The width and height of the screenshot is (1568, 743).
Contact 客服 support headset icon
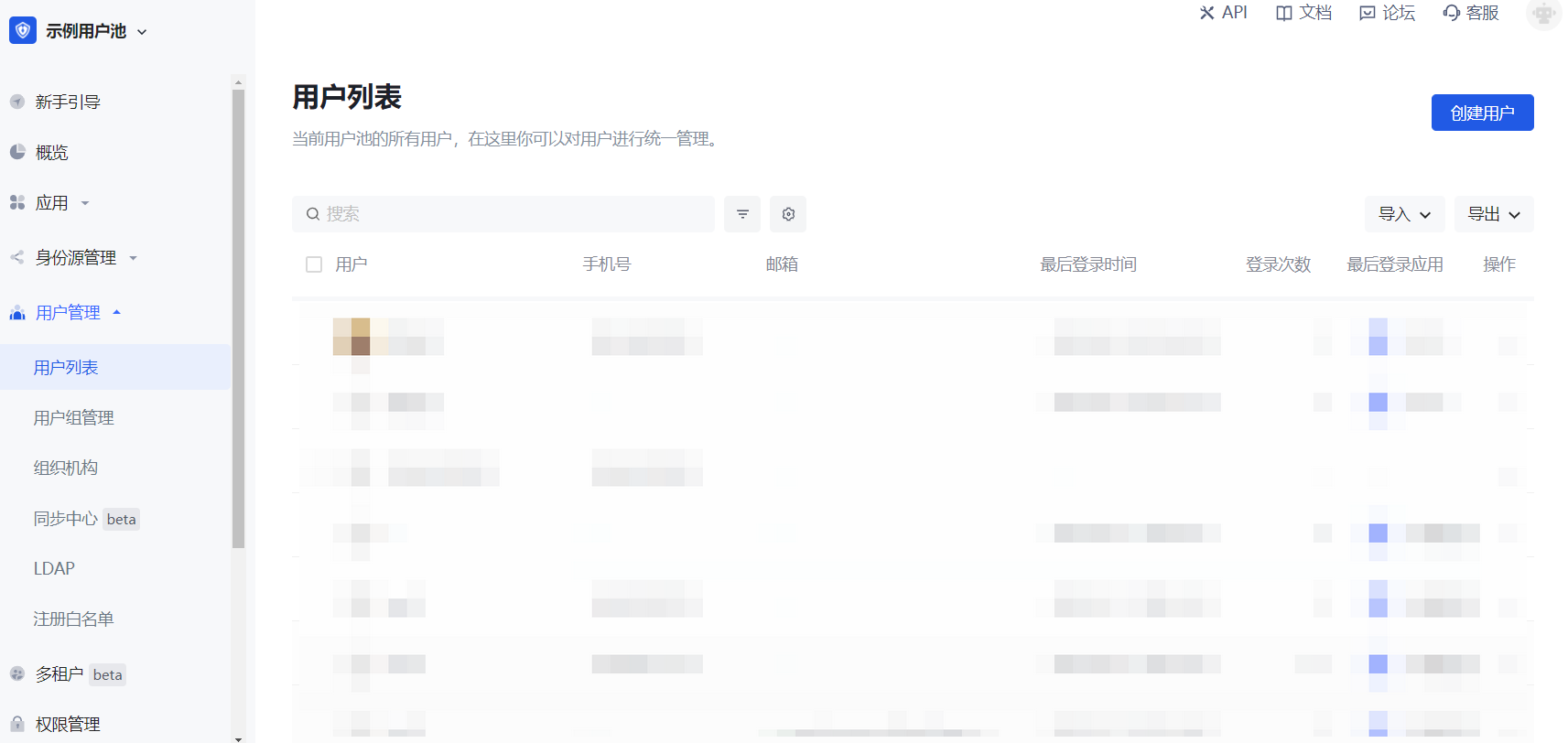(1452, 13)
